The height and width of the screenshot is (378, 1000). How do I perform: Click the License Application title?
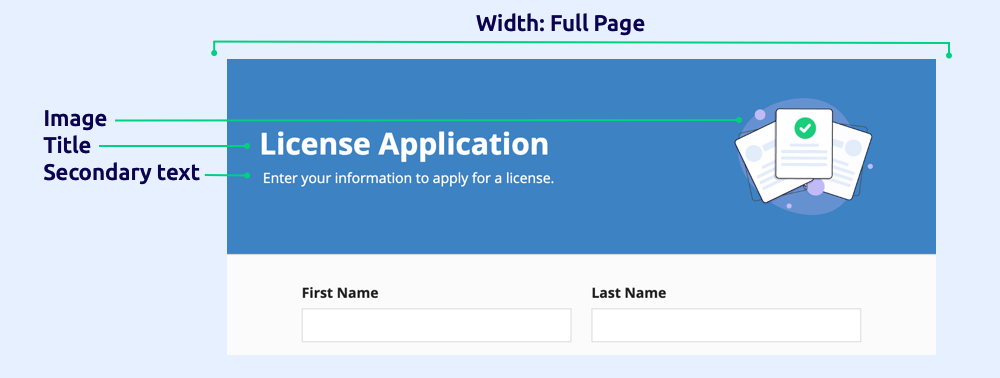[x=404, y=145]
